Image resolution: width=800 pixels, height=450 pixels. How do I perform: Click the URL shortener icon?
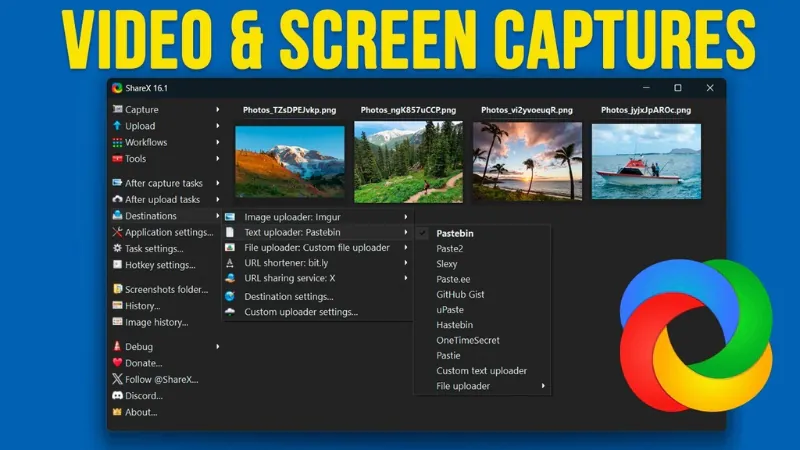(230, 263)
